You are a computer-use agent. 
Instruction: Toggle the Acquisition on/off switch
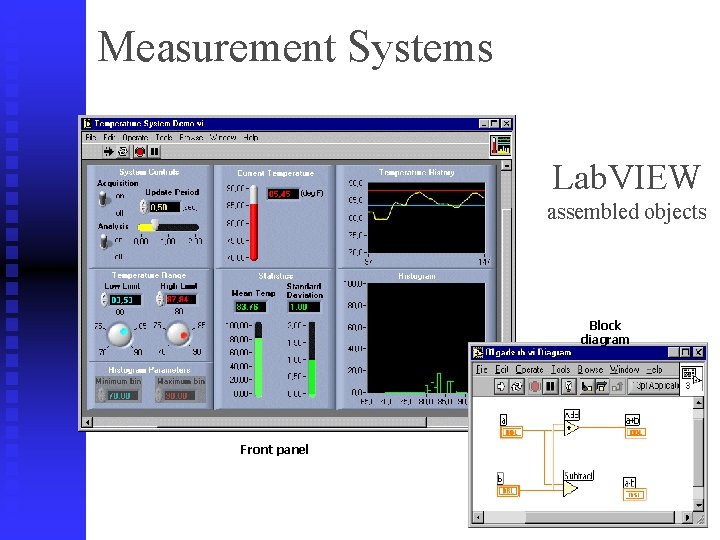pyautogui.click(x=103, y=199)
